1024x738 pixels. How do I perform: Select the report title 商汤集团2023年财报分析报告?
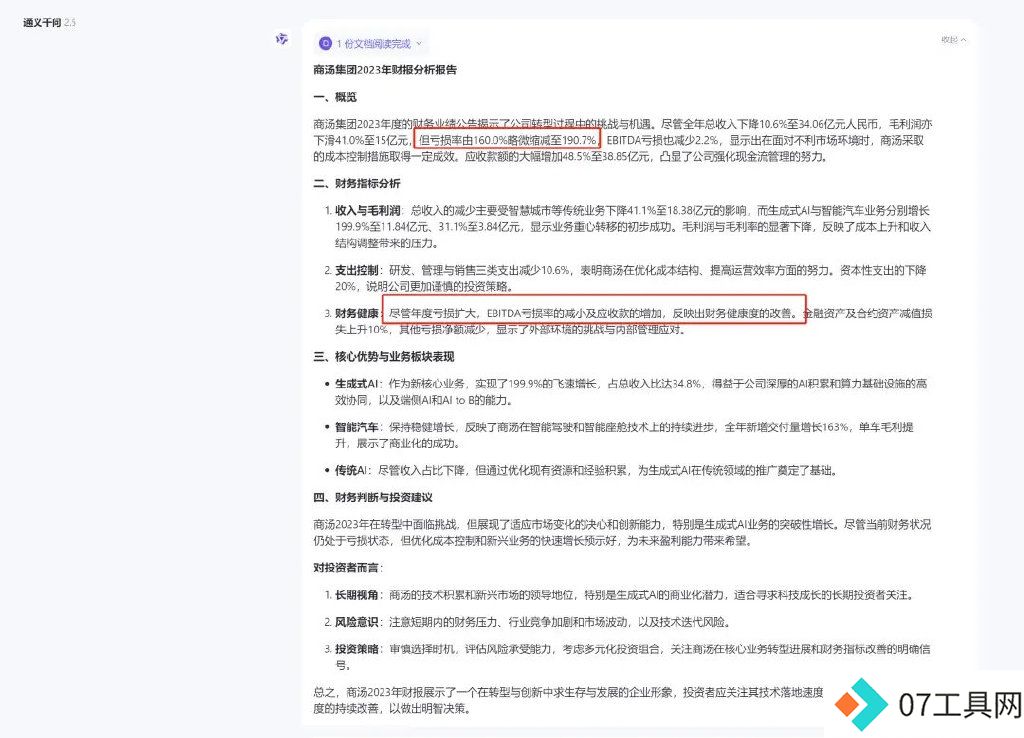(x=385, y=70)
